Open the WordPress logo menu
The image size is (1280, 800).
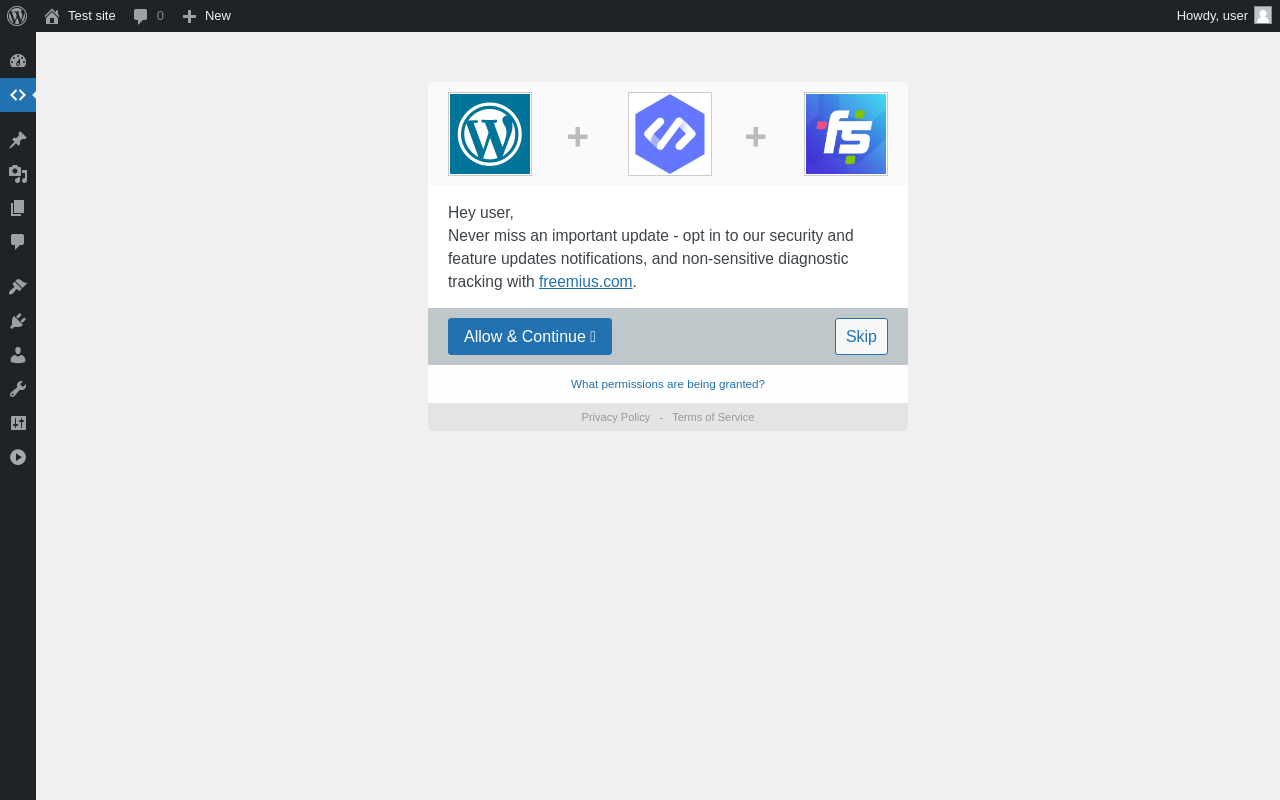coord(17,16)
